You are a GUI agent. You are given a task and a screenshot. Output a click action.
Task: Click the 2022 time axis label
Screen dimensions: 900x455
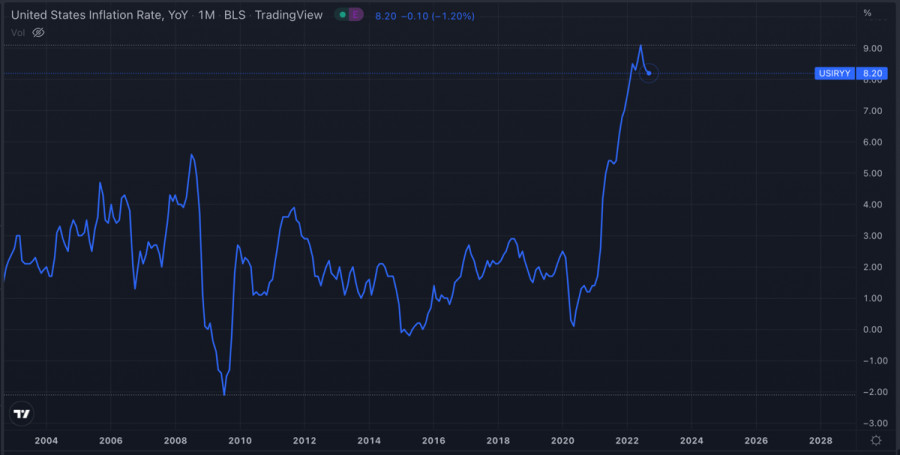(627, 441)
